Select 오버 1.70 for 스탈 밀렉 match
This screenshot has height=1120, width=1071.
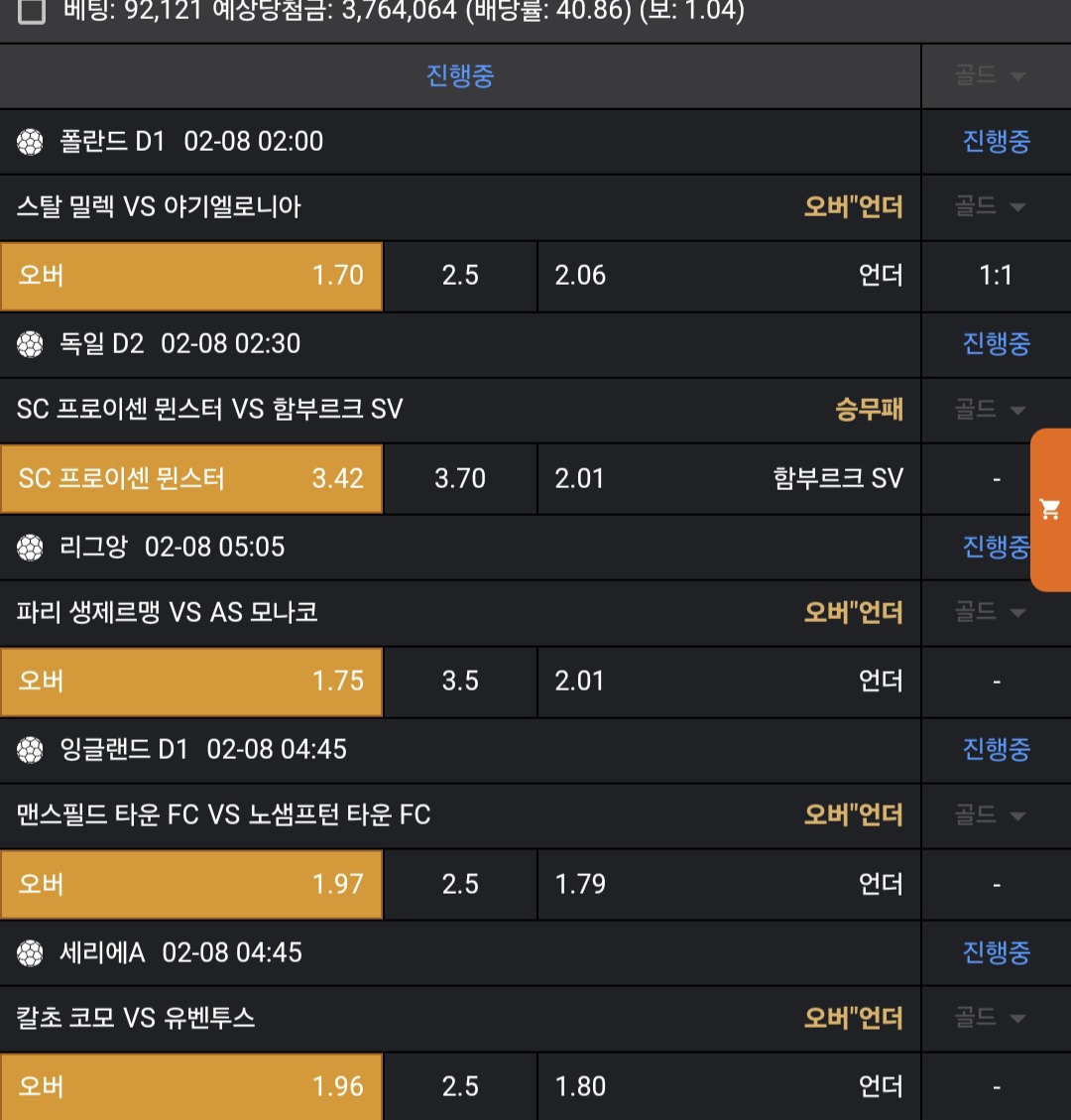pos(191,276)
